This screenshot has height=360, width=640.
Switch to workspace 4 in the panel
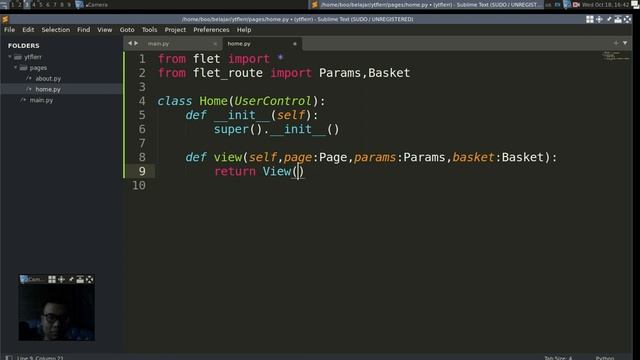coord(33,4)
